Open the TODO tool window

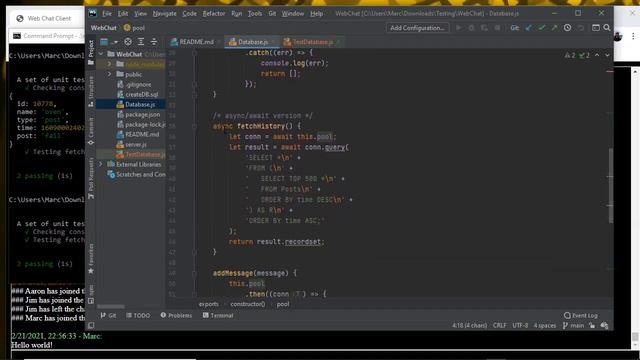pyautogui.click(x=138, y=316)
